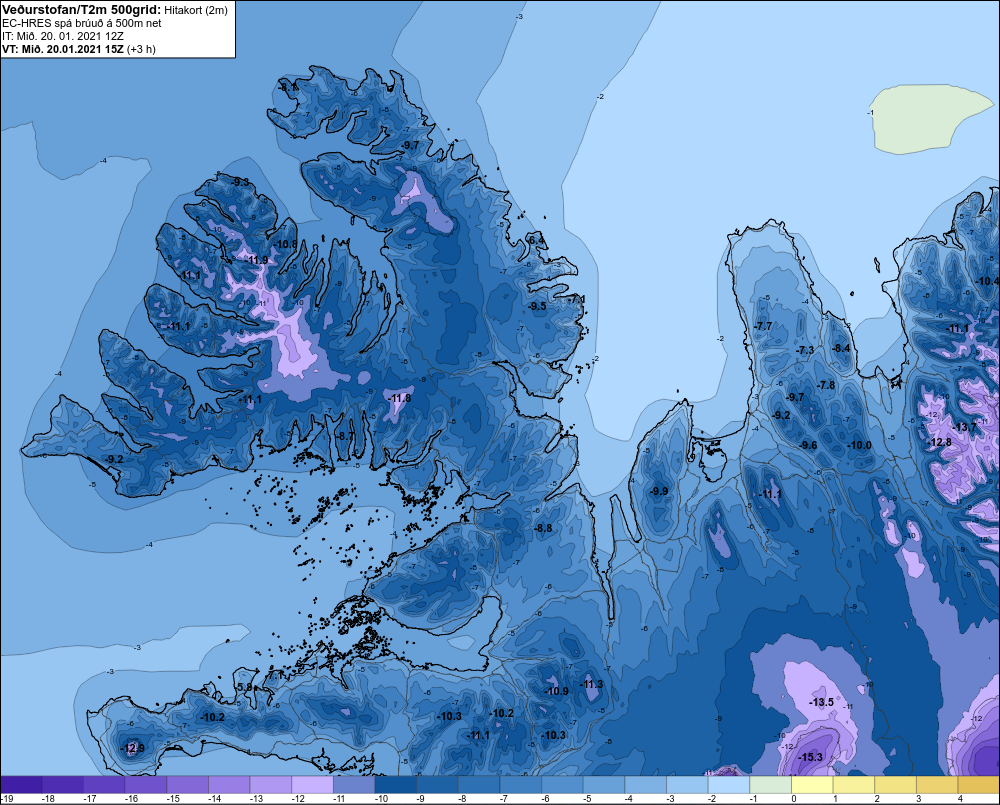Click the legend tick label '-19'
Viewport: 1000px width, 805px height.
[x=8, y=799]
